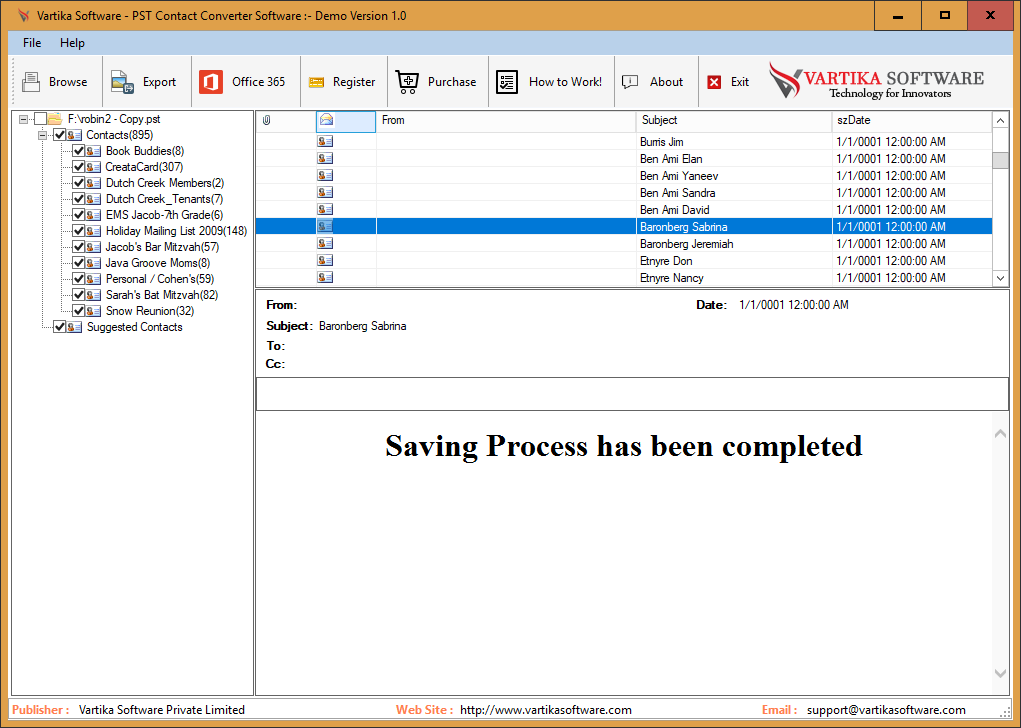Click the Browse printer-style icon
Viewport: 1021px width, 728px height.
coord(31,82)
